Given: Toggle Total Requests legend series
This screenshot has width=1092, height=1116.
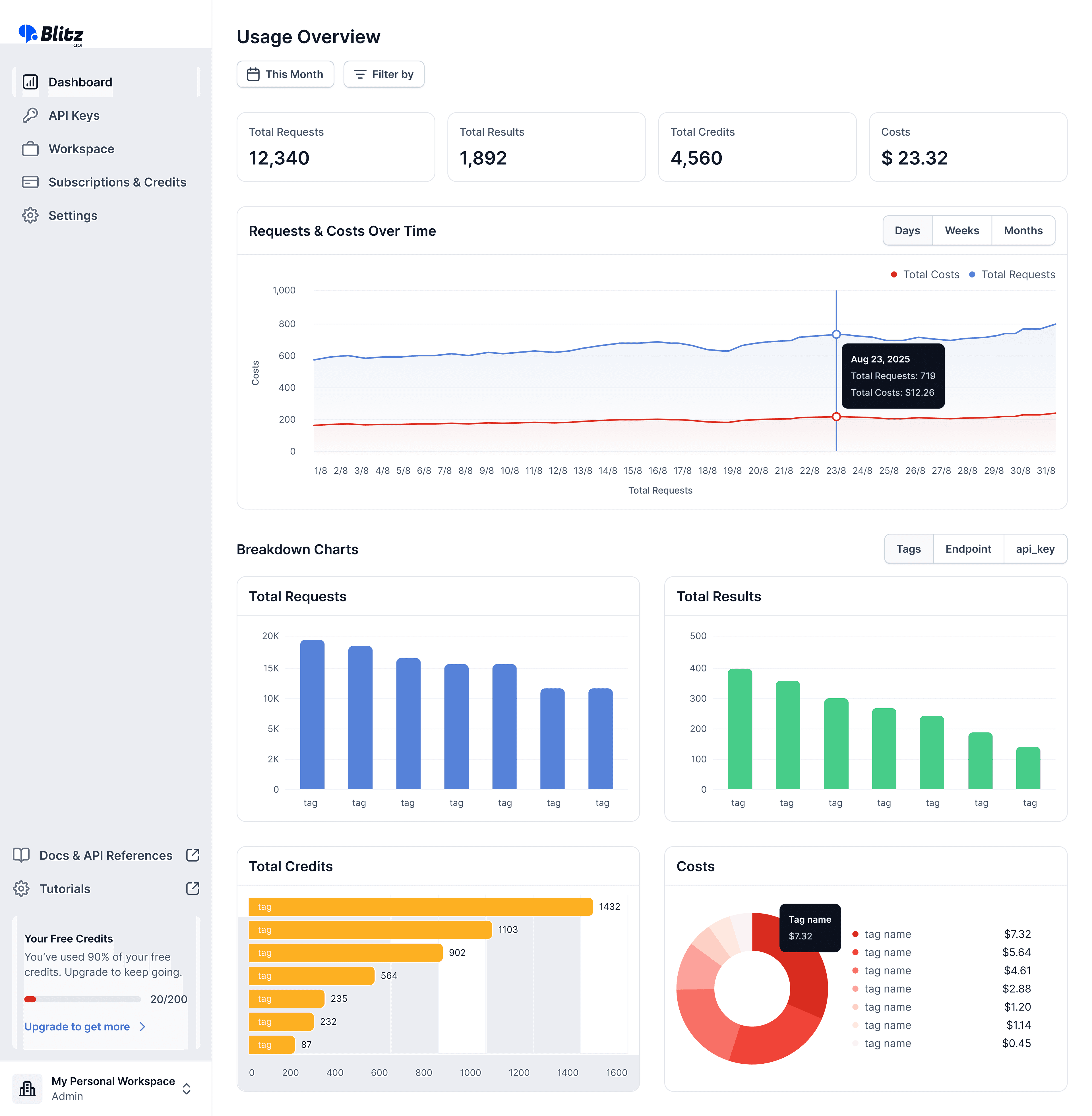Looking at the screenshot, I should coord(1012,275).
